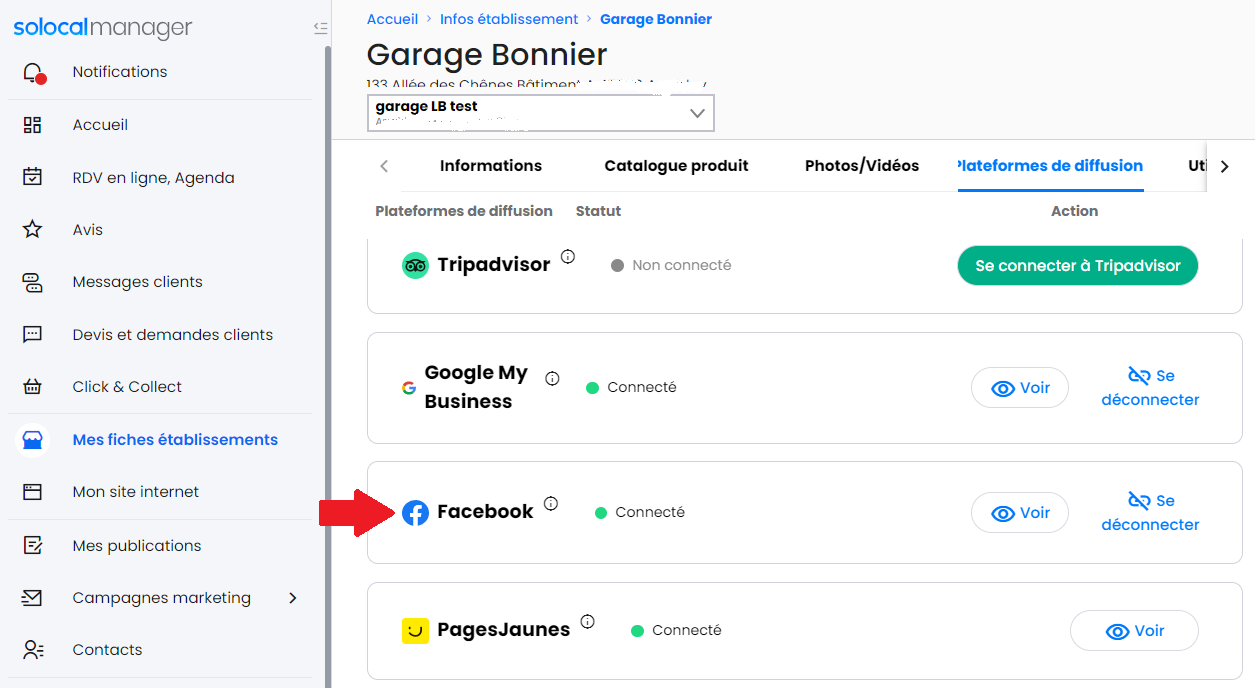The image size is (1255, 688).
Task: Click the Devis et demandes speech-bubble icon
Action: pyautogui.click(x=33, y=335)
